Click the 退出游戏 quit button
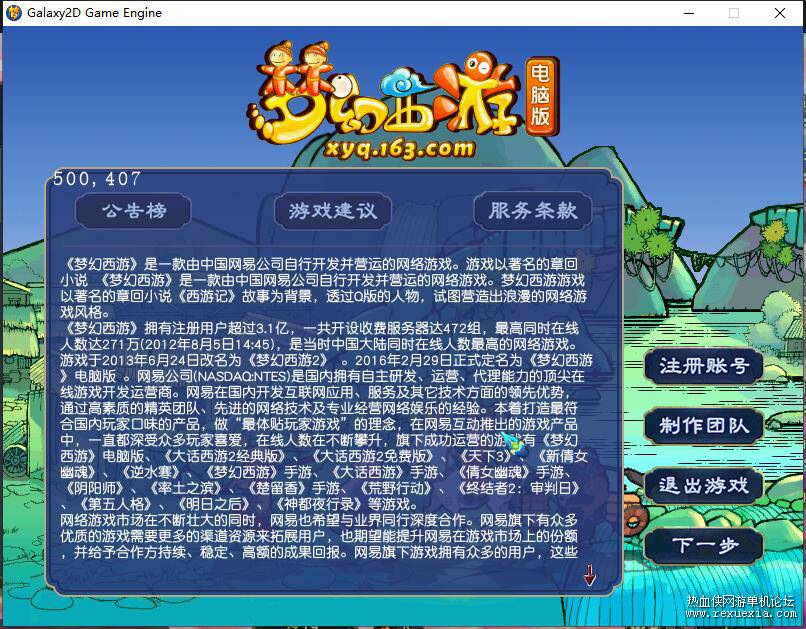The height and width of the screenshot is (629, 806). (x=703, y=485)
